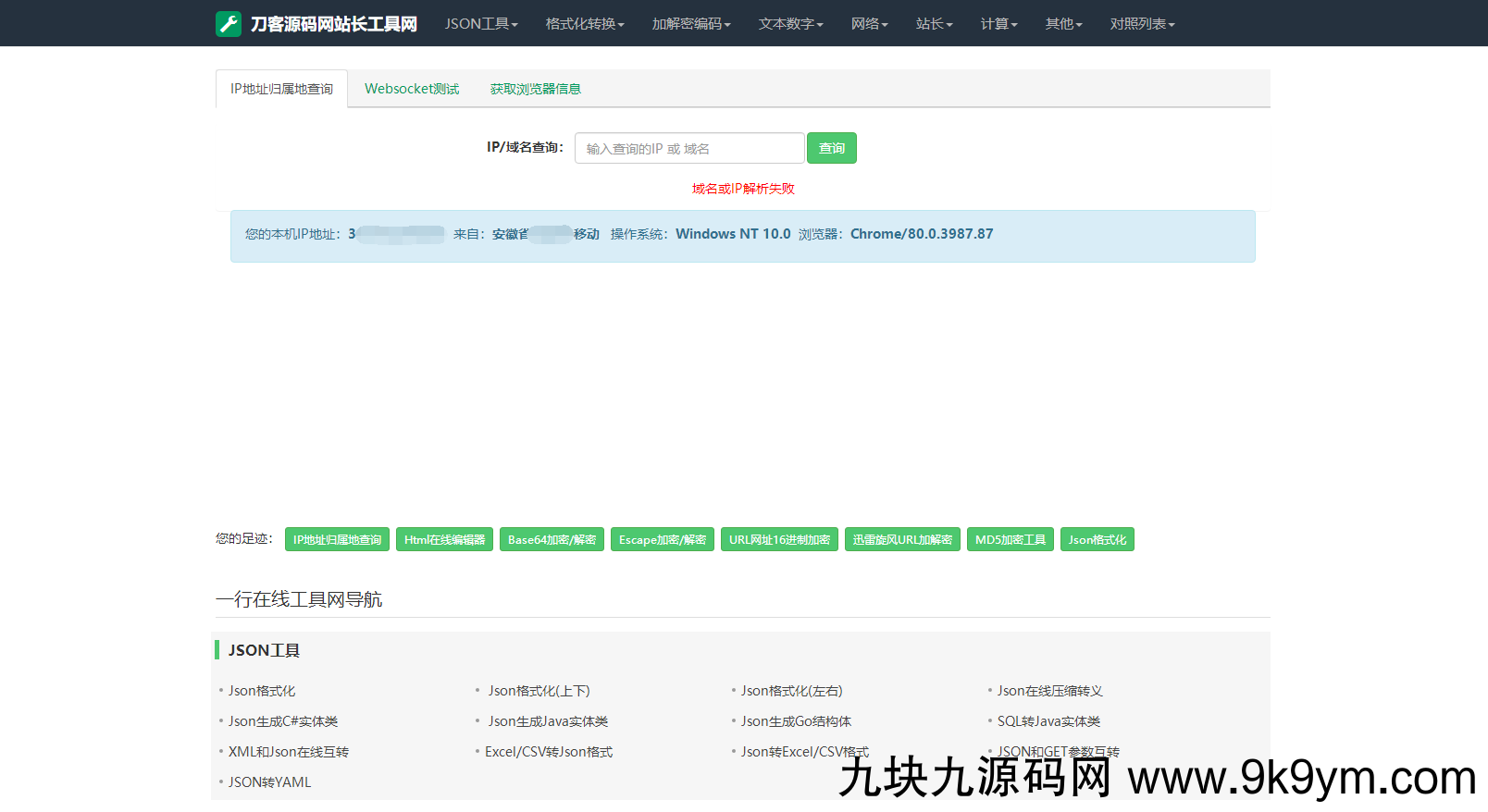Go to the JSON转YAML tool link
This screenshot has width=1488, height=812.
click(269, 782)
